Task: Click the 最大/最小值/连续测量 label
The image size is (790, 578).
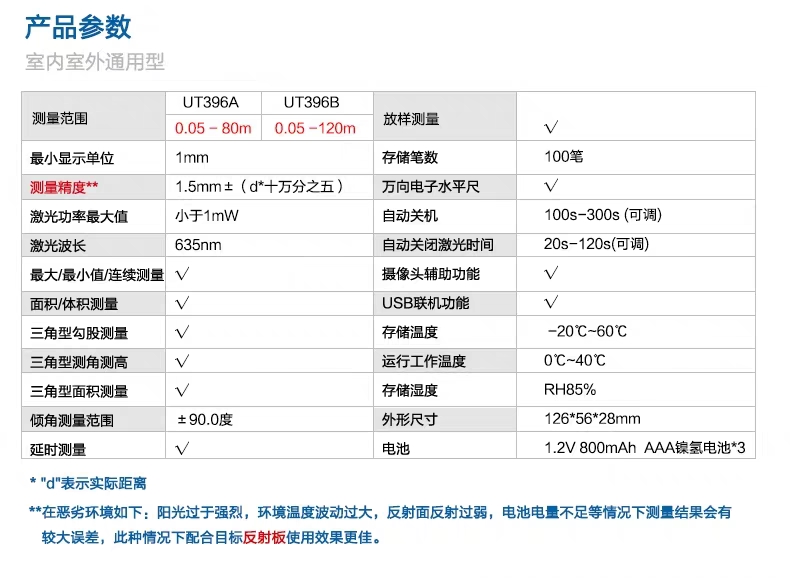Action: 97,275
